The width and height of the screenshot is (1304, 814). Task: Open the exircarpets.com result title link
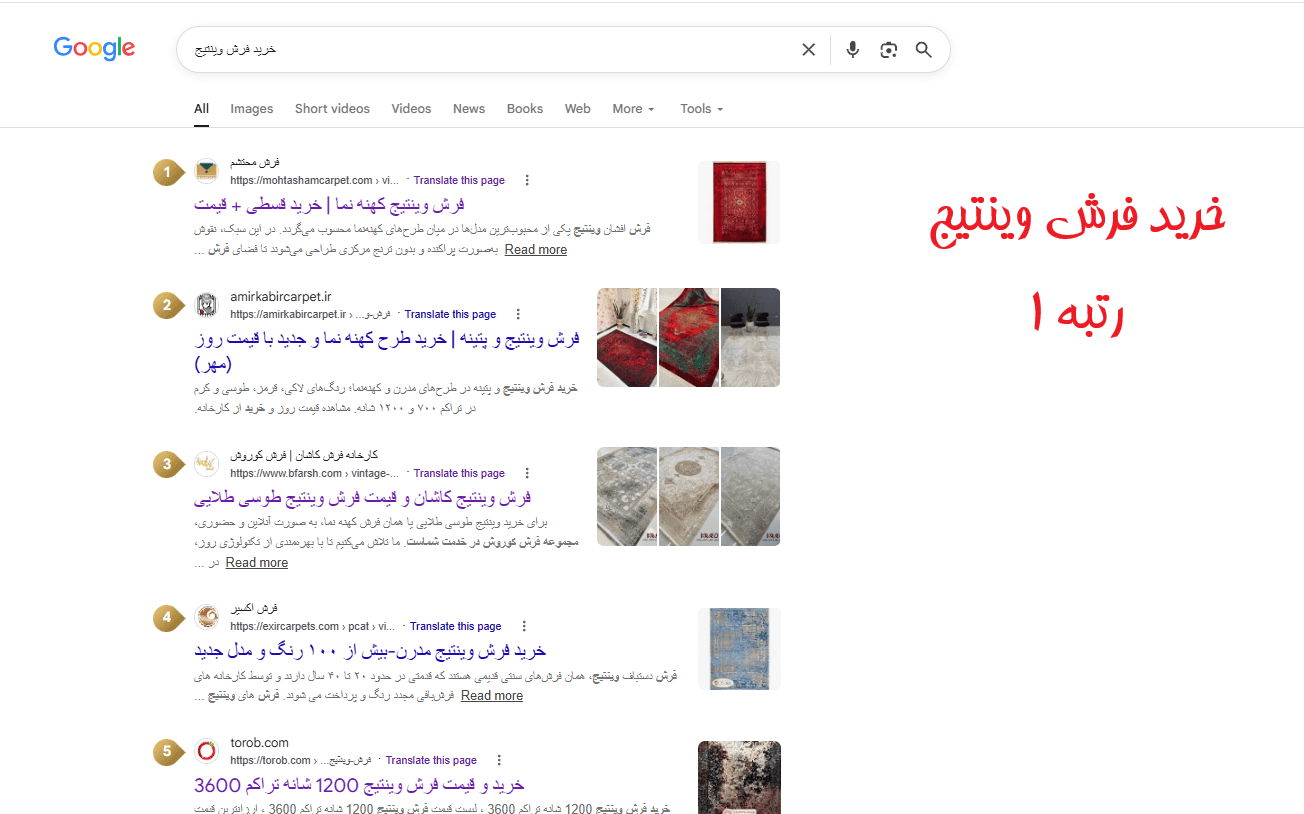pos(370,650)
